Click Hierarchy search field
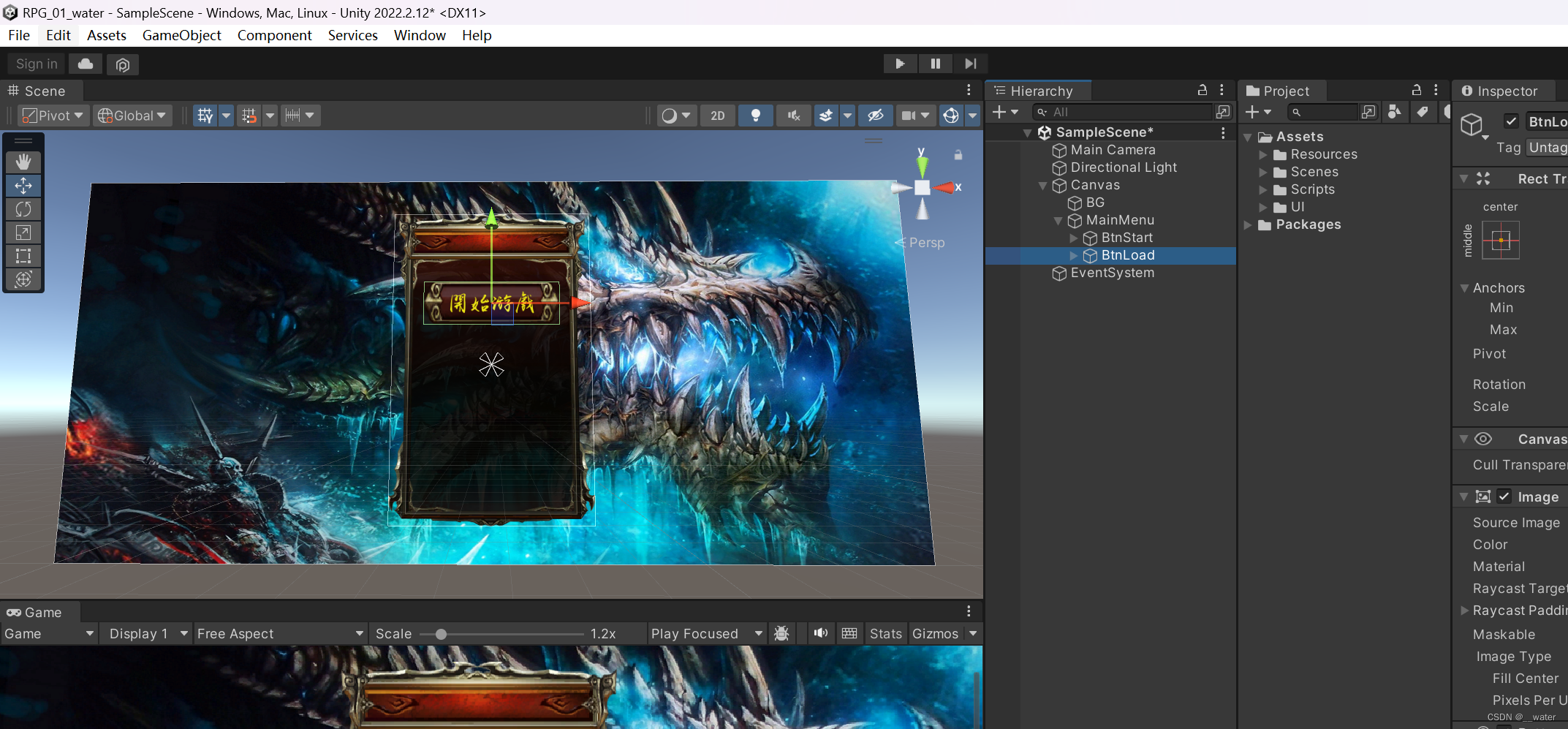 point(1122,112)
